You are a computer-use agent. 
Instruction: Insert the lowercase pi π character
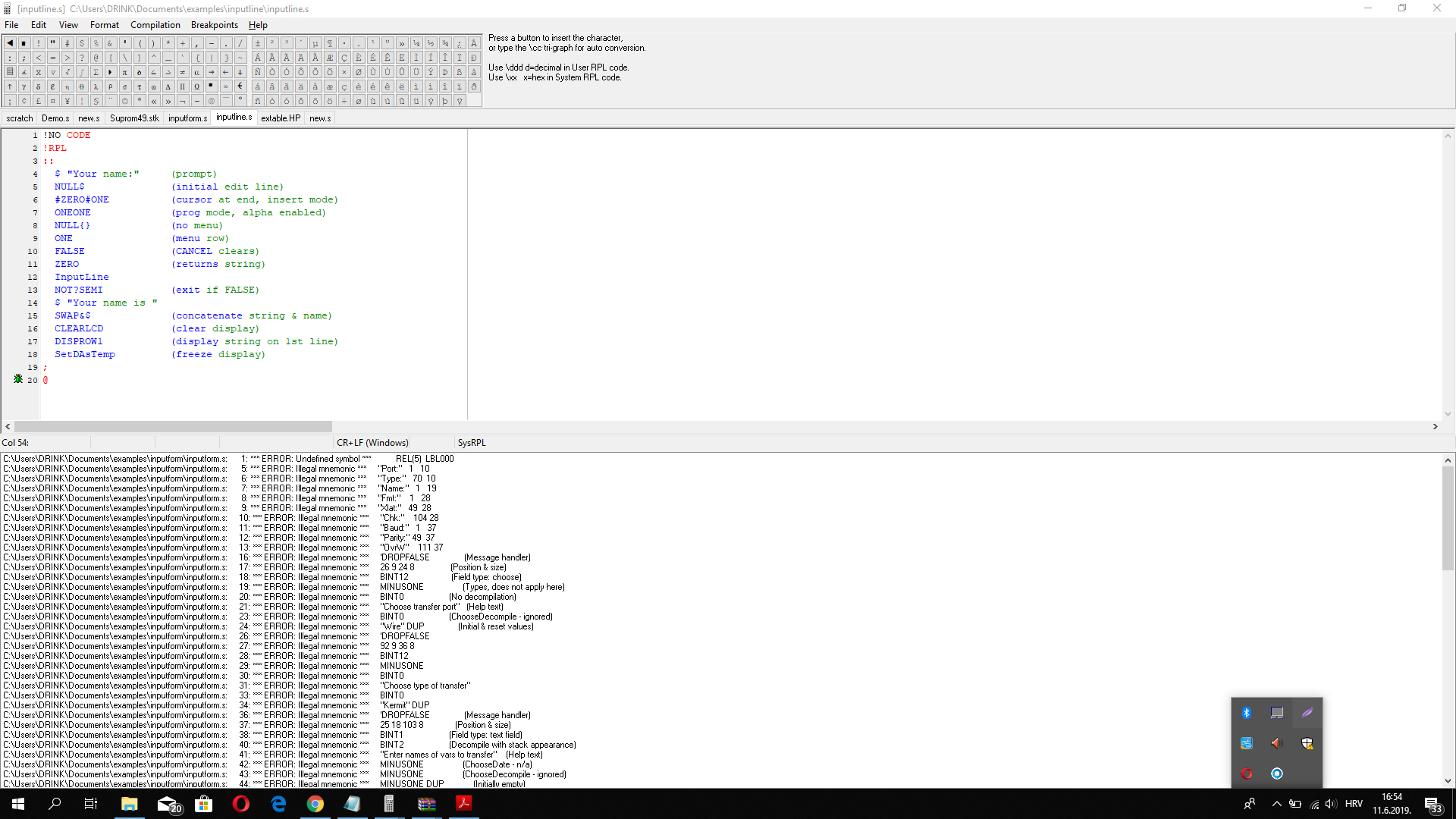point(124,72)
